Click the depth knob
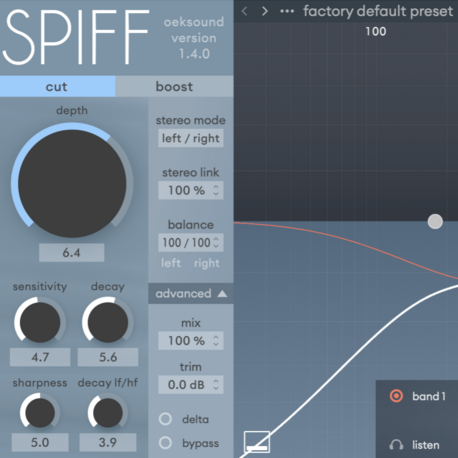458x458 pixels. [72, 183]
